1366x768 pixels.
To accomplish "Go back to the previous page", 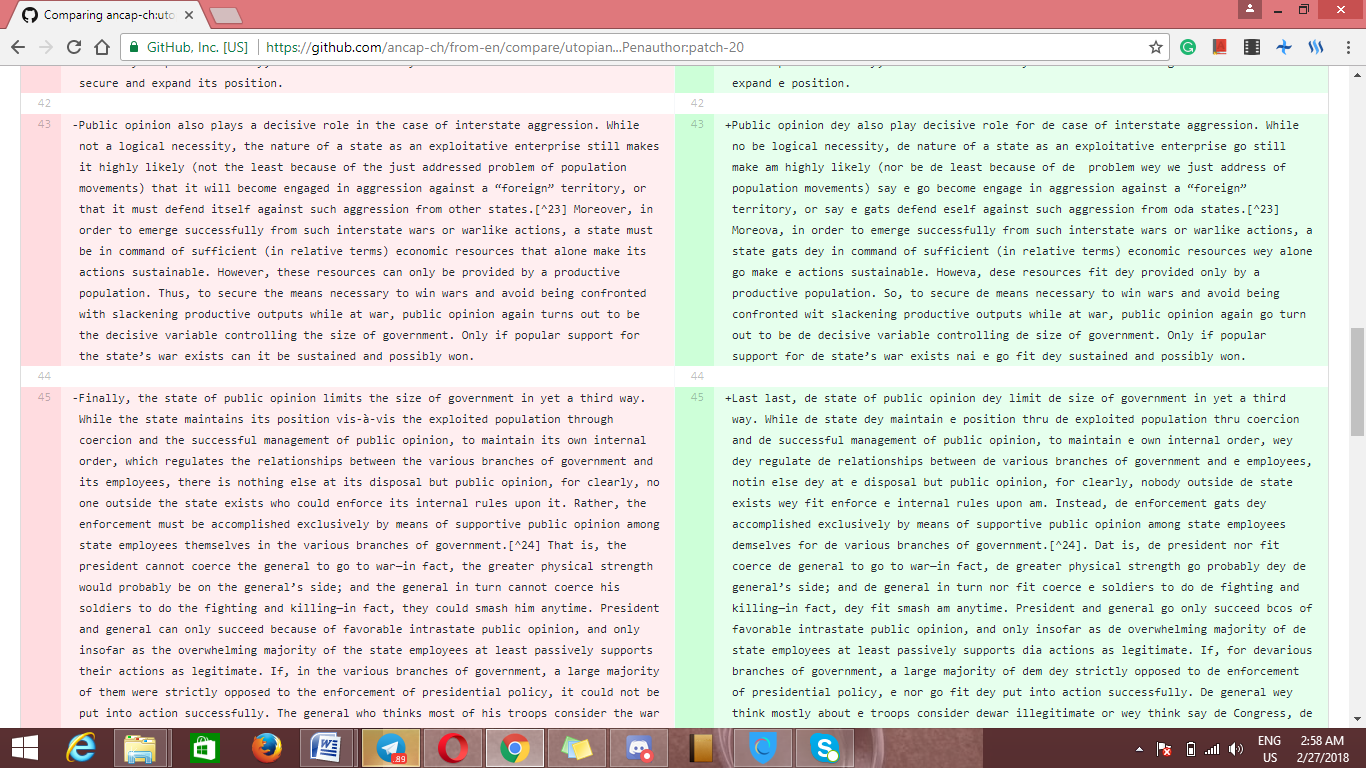I will tap(18, 47).
